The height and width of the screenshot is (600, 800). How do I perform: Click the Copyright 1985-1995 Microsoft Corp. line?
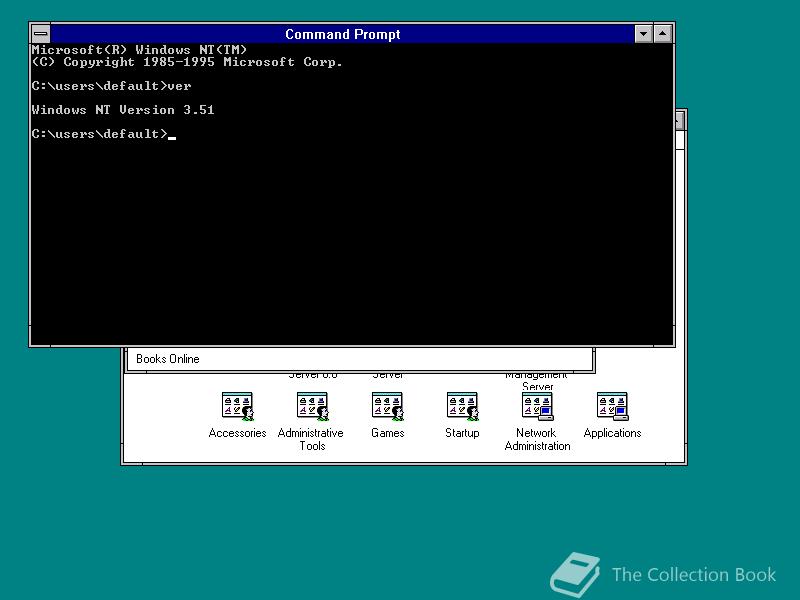pos(187,62)
